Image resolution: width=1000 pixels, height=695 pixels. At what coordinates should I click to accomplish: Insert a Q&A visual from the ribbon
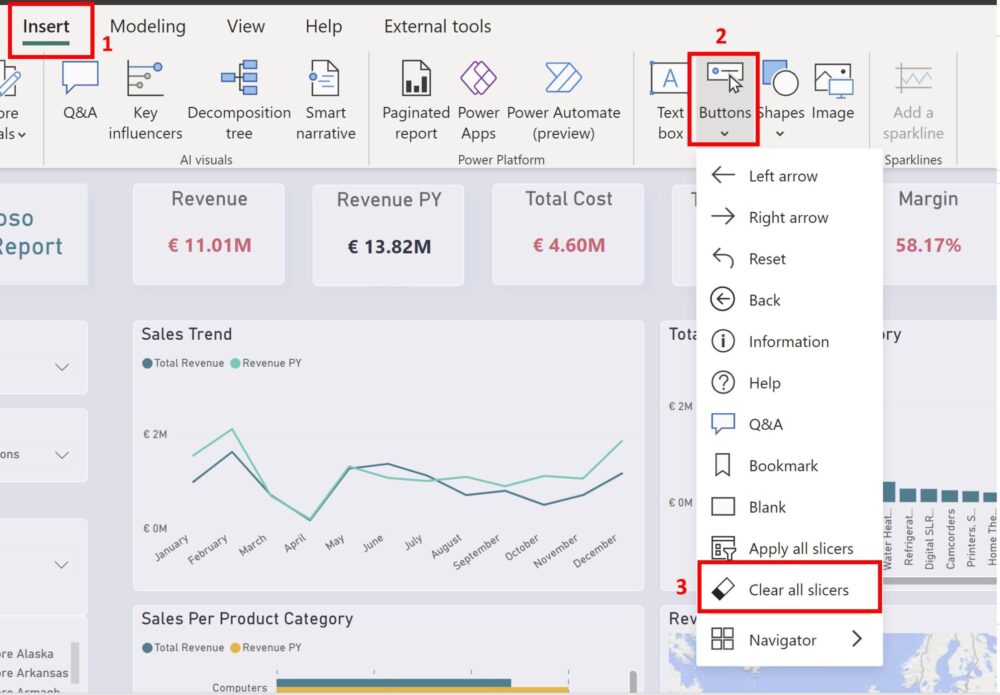click(80, 97)
